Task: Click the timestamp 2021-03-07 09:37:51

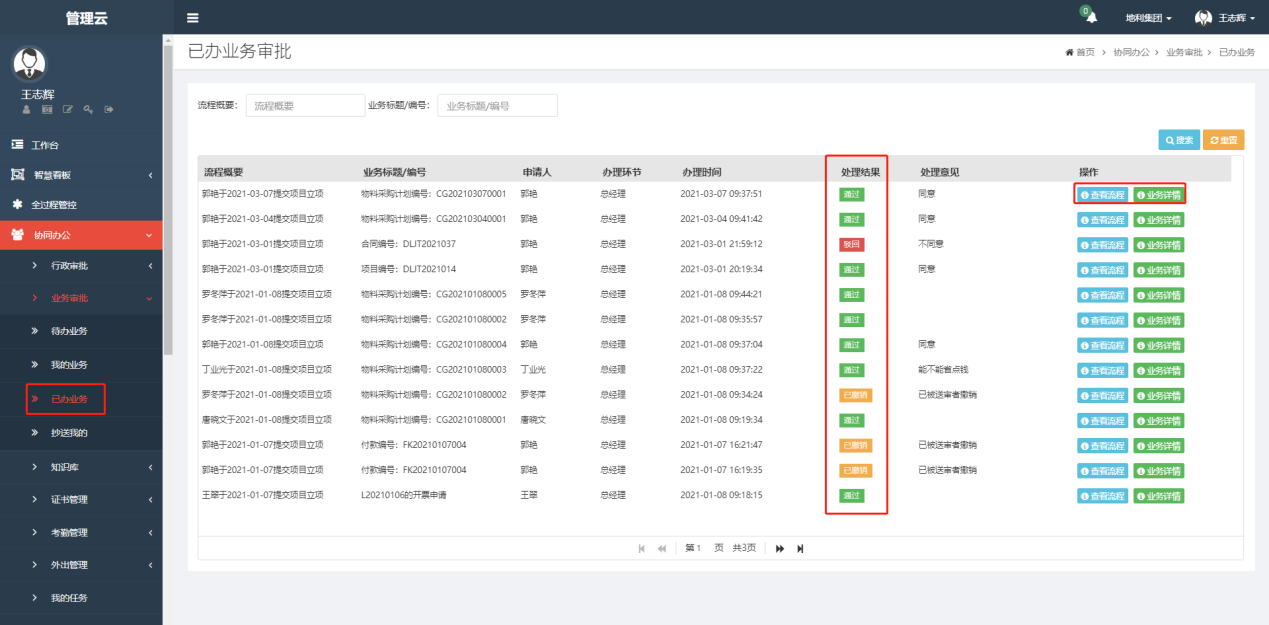Action: pos(721,194)
